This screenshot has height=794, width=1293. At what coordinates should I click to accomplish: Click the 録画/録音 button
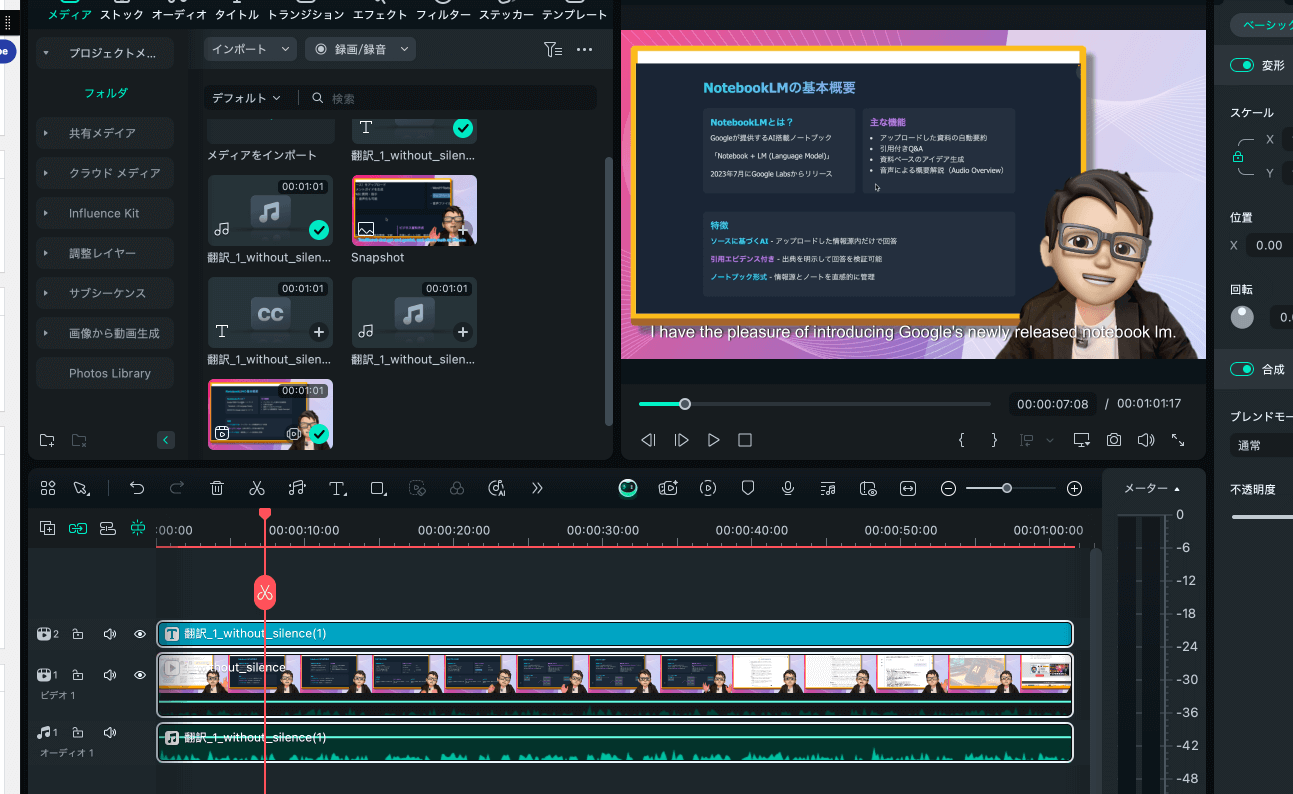[360, 49]
